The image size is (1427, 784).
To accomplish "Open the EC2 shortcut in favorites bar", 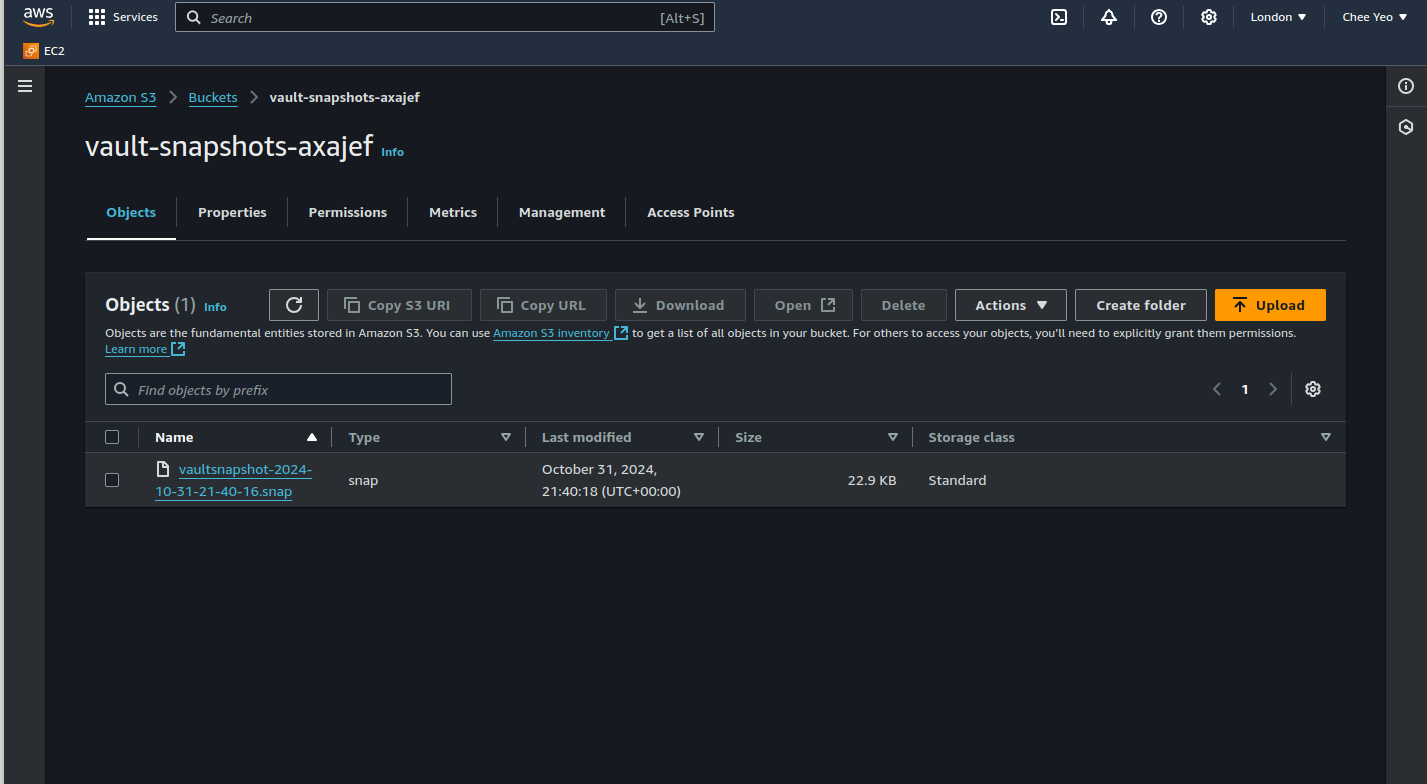I will click(44, 51).
